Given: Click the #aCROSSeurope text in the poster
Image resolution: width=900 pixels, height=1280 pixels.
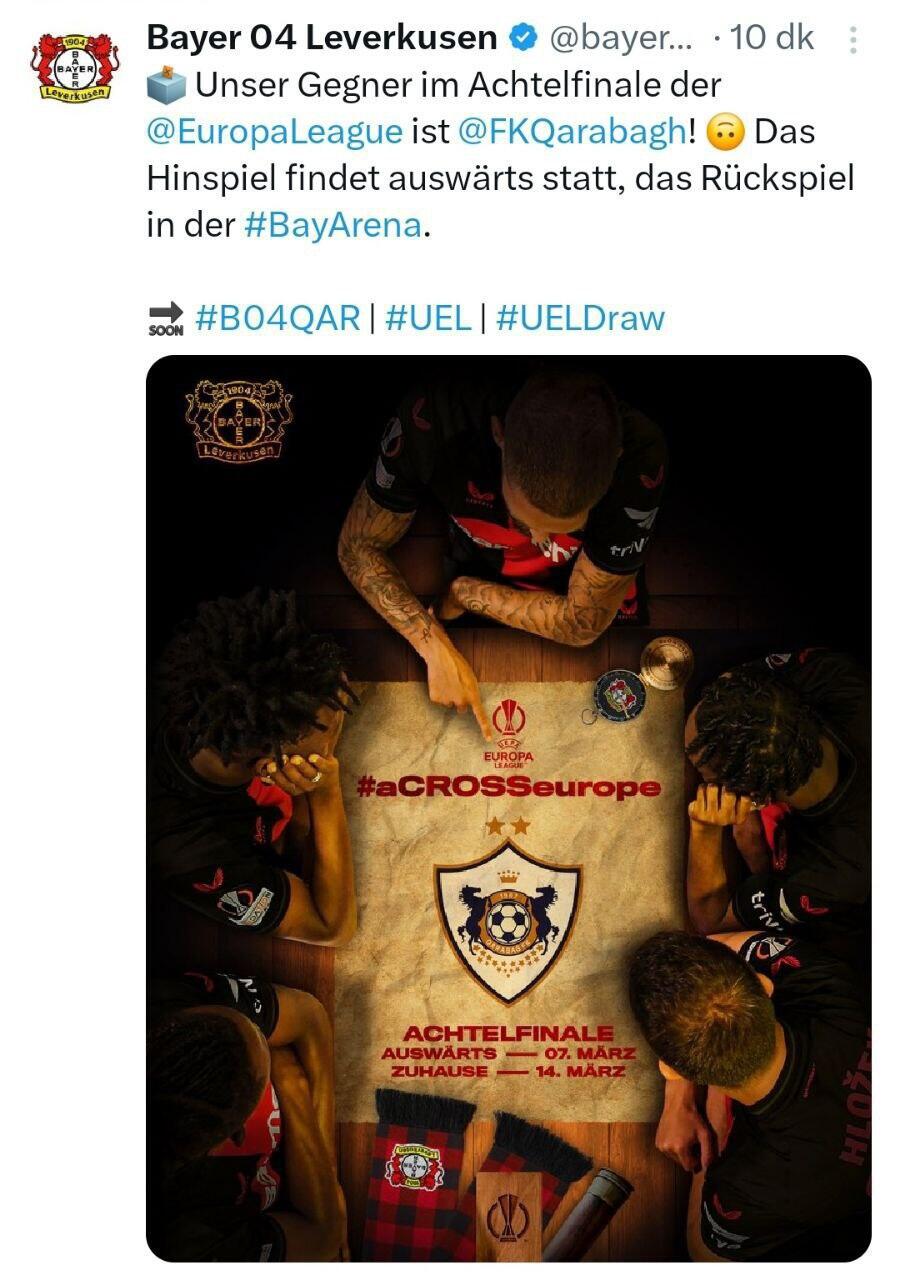Looking at the screenshot, I should 508,787.
